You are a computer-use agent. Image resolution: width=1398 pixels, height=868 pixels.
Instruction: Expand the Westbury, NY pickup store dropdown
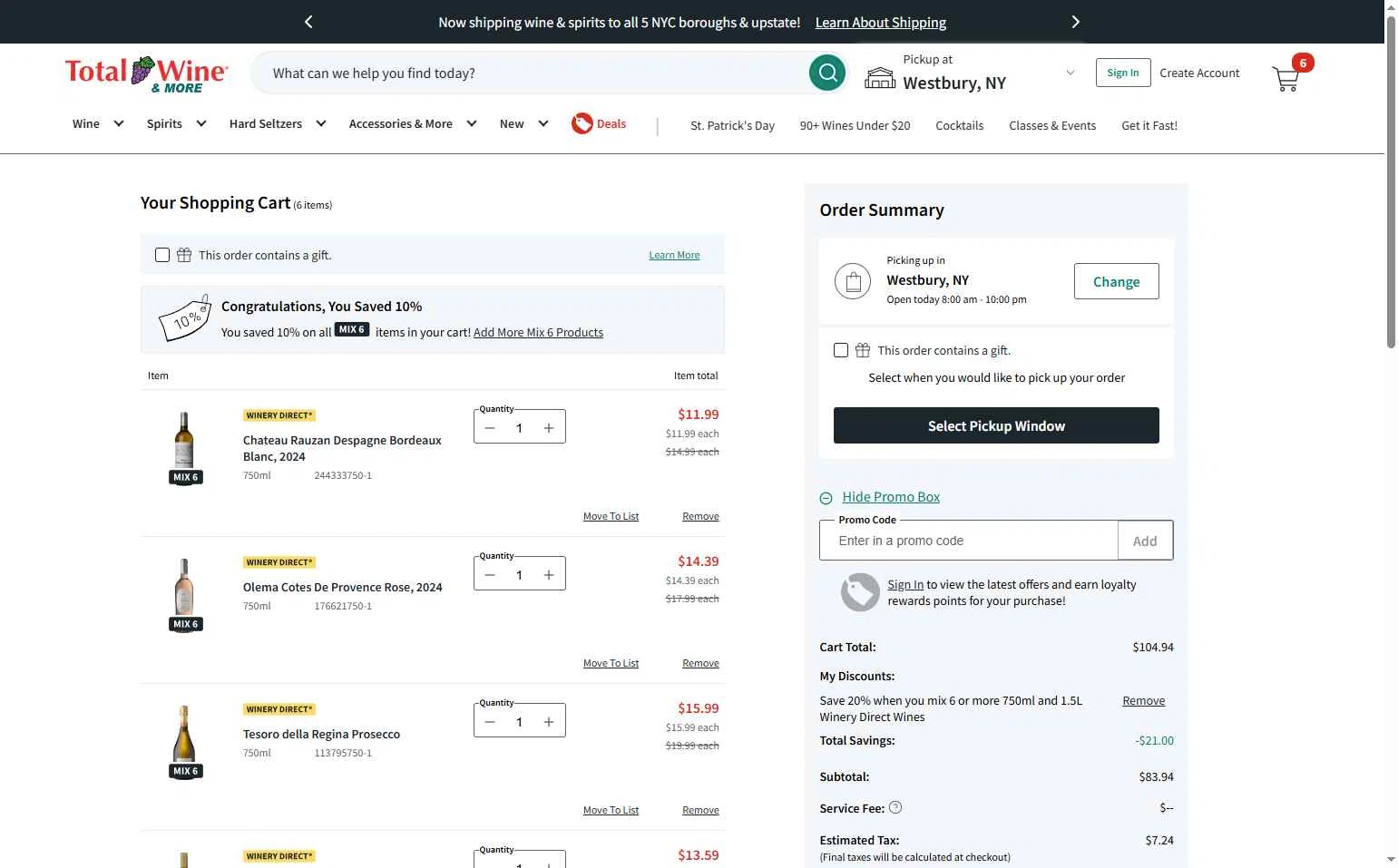pos(1070,73)
